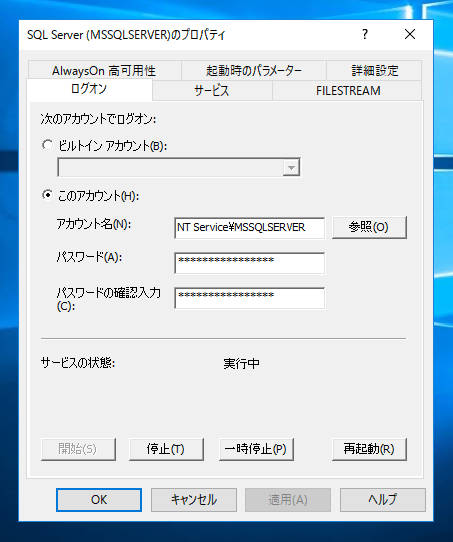Expand the built-in account dropdown arrow

291,168
